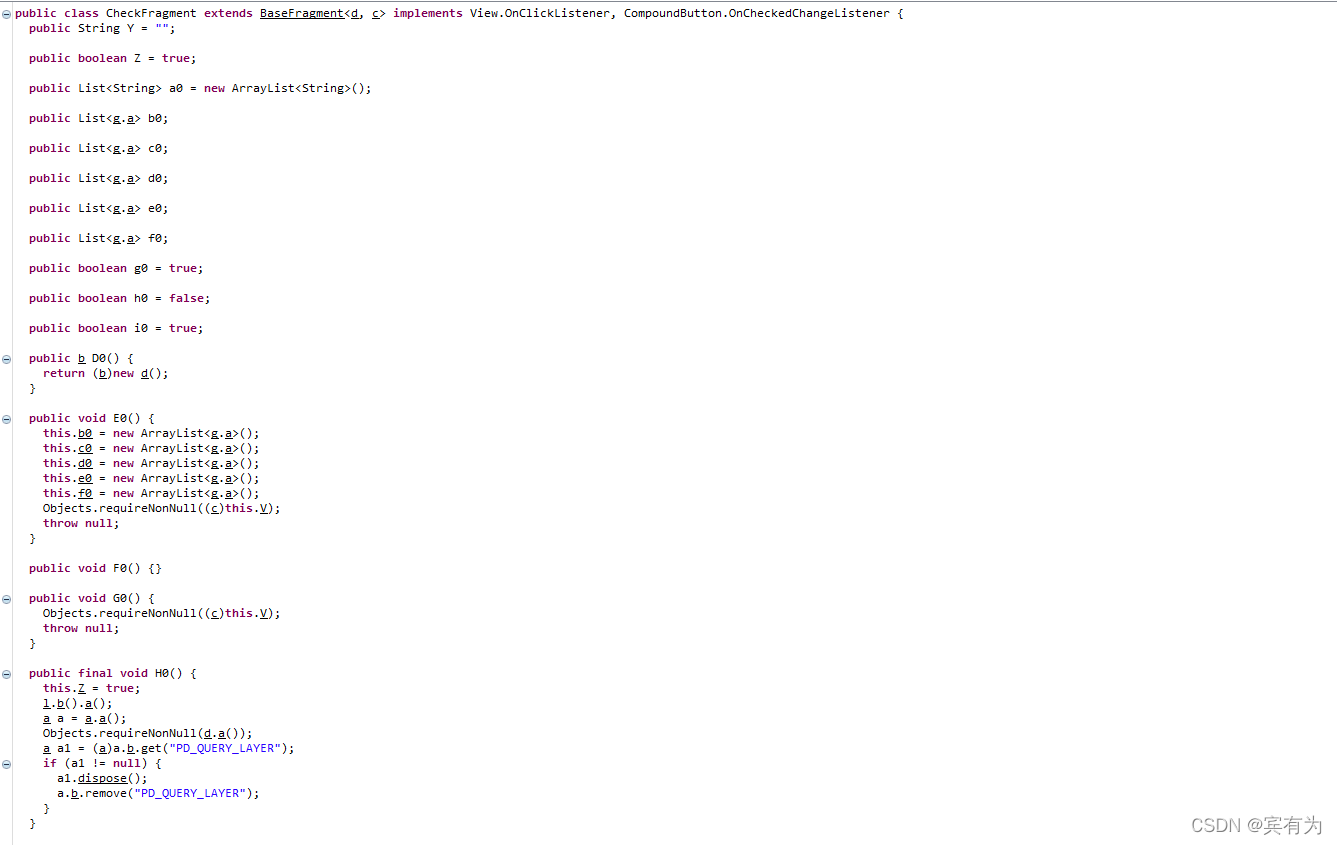Click line 'public boolean i0 = true;'

pos(116,328)
